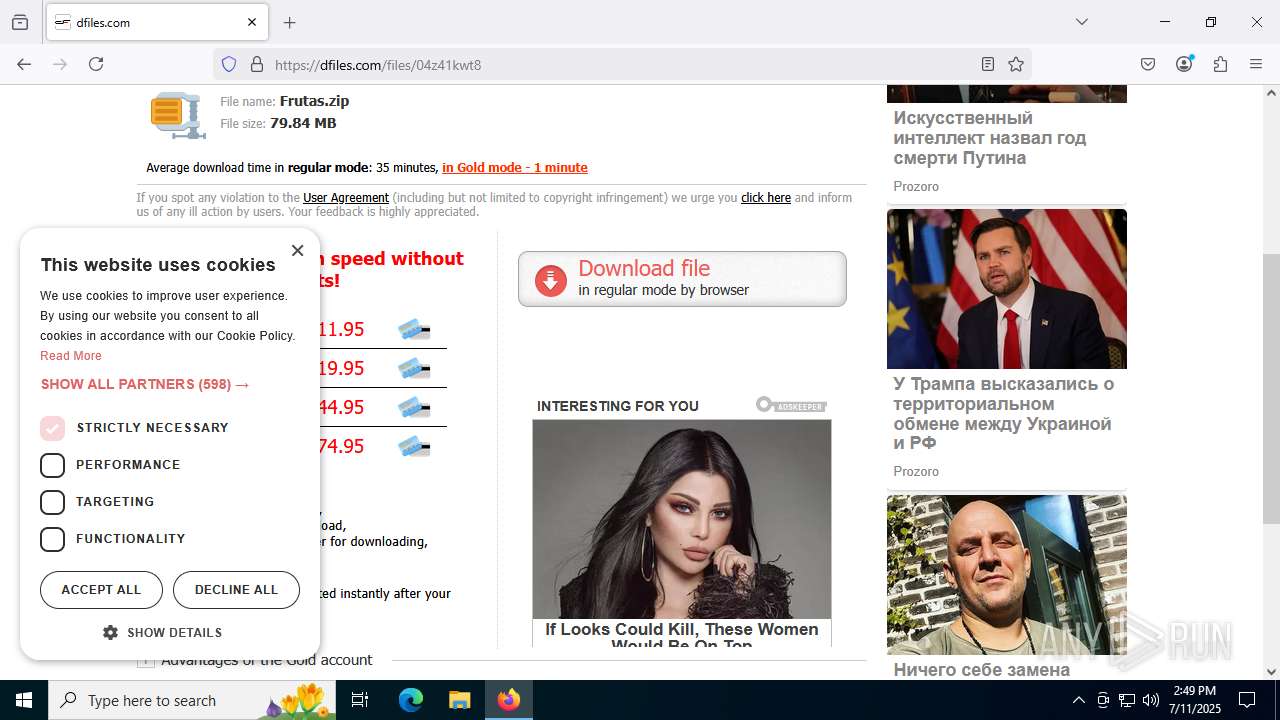Screen dimensions: 1280x720
Task: Click the site security padlock icon
Action: [257, 64]
